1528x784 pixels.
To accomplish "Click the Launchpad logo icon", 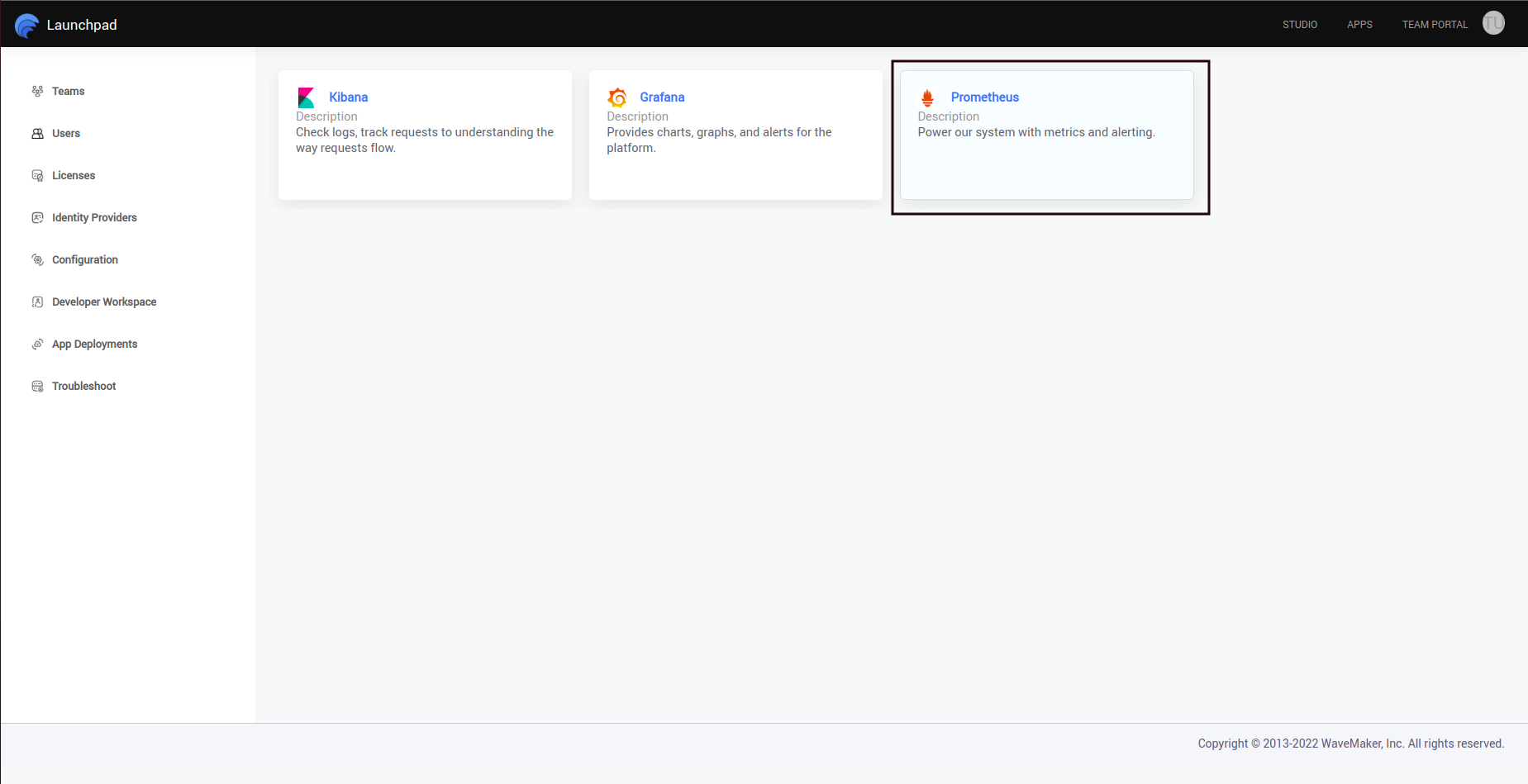I will coord(26,26).
